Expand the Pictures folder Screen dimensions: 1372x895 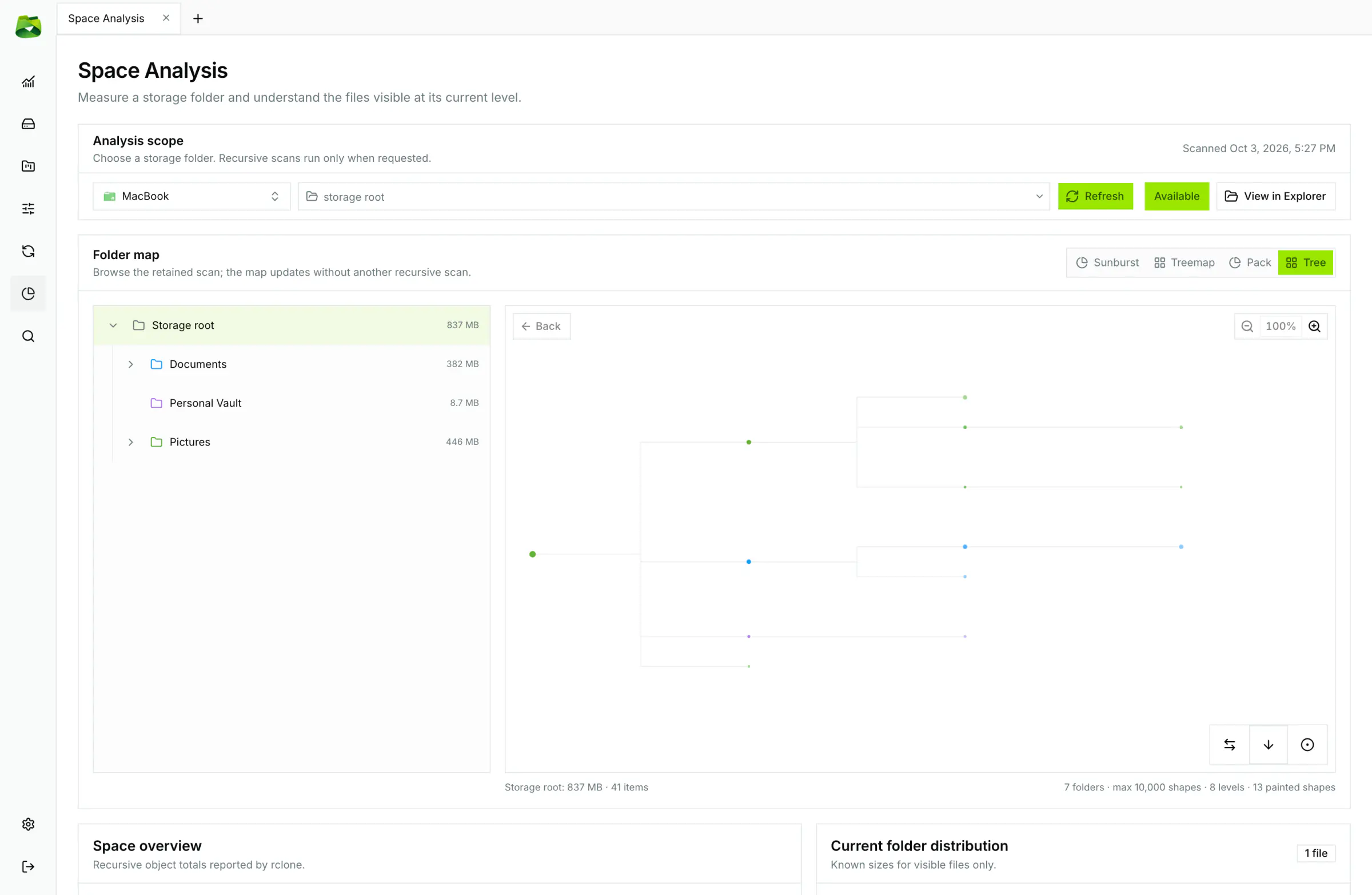[131, 442]
